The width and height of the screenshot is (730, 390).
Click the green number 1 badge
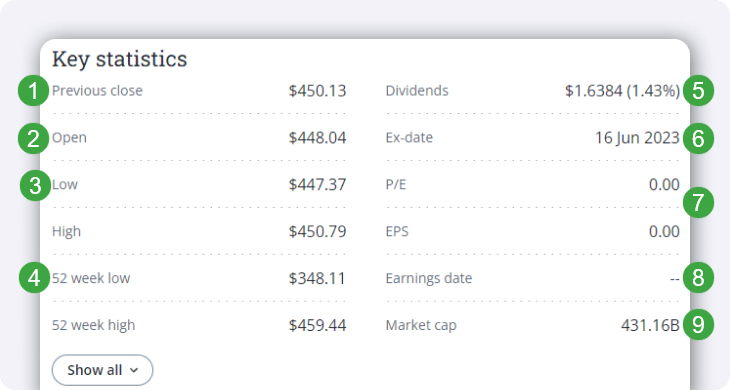(x=34, y=91)
